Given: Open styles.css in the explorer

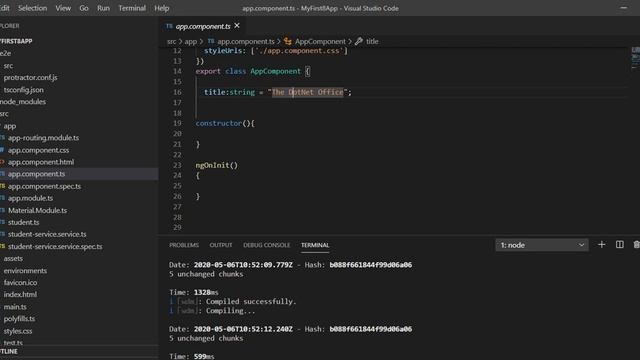Looking at the screenshot, I should point(18,331).
